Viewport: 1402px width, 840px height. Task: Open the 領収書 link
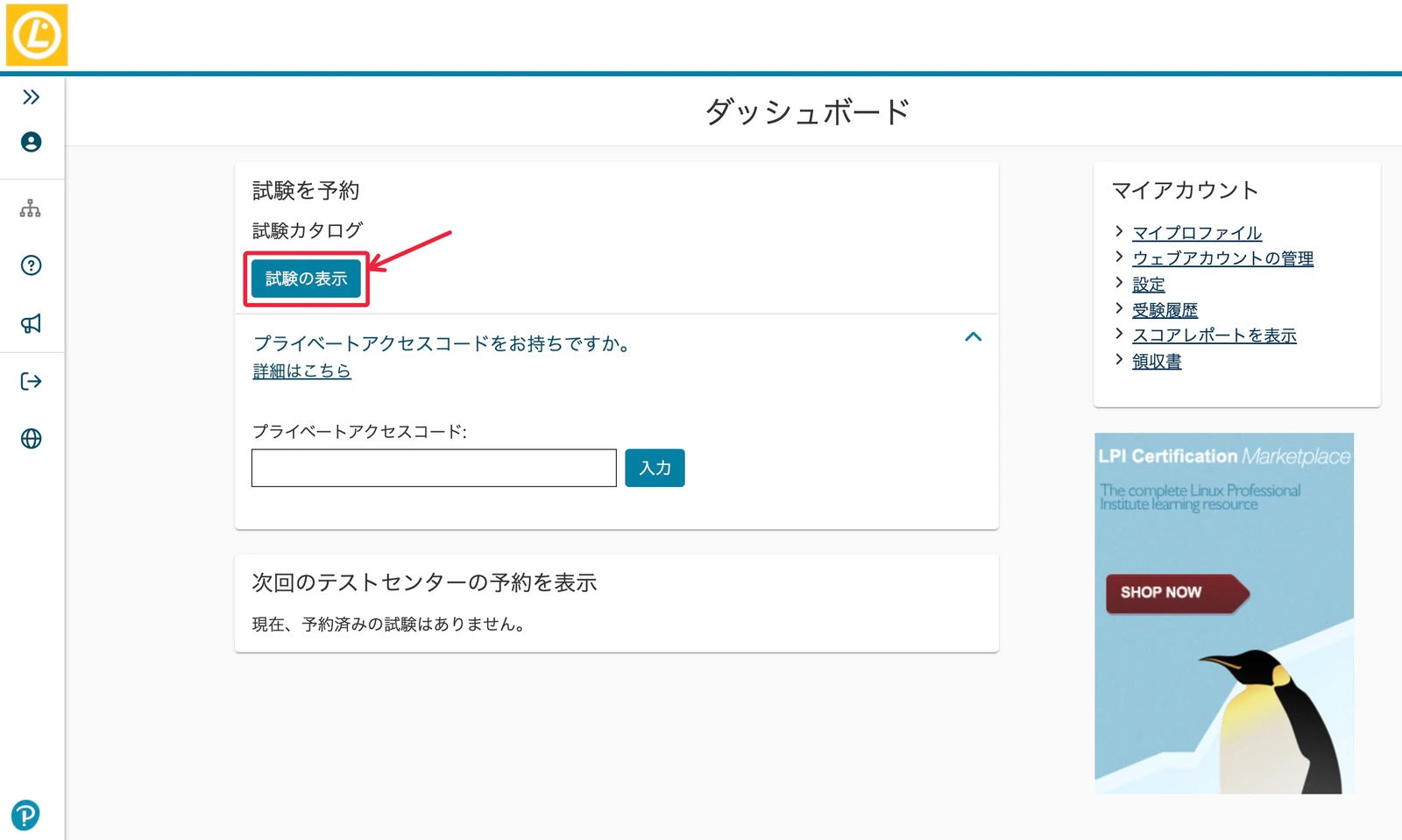pos(1157,361)
